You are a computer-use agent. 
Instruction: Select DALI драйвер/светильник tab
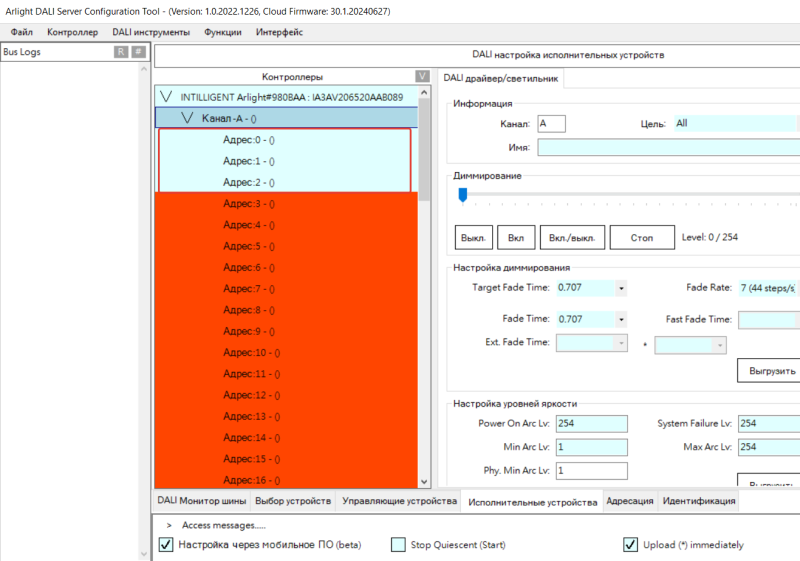[x=501, y=78]
